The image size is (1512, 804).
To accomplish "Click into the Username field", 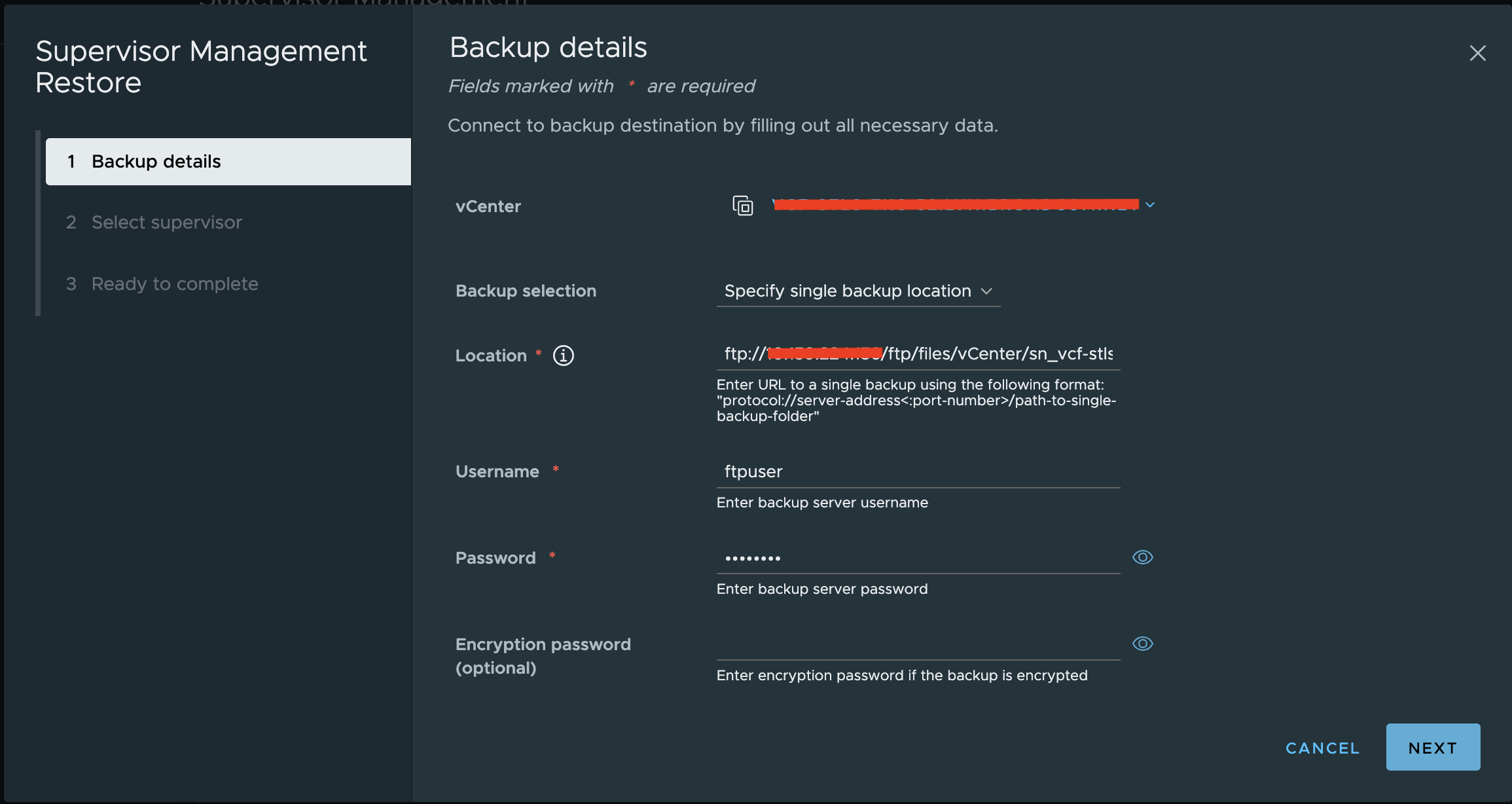I will [918, 472].
